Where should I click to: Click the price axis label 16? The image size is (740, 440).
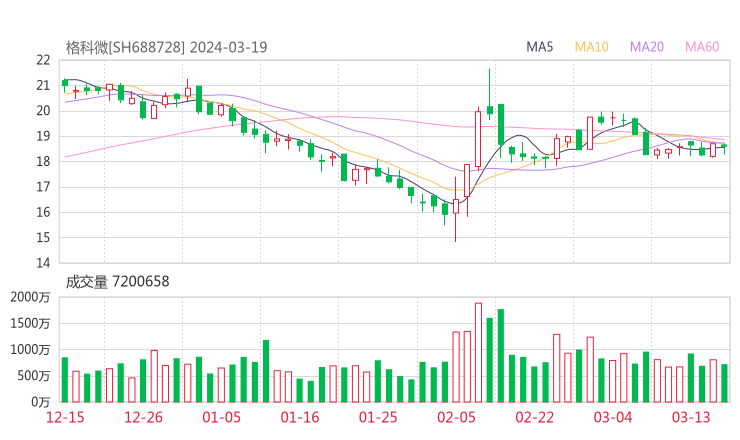point(43,212)
